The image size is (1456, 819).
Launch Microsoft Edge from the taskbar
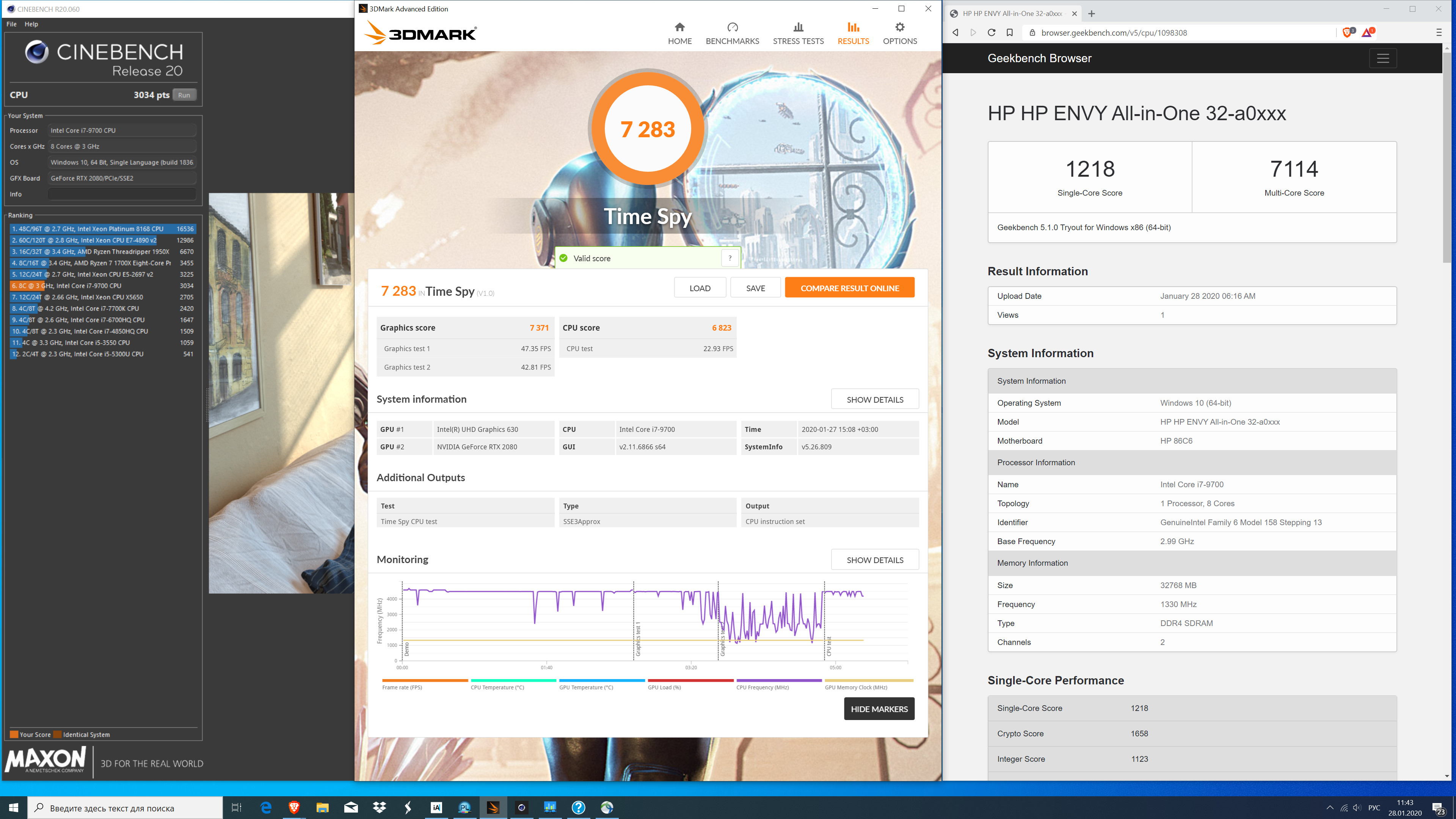[x=266, y=808]
